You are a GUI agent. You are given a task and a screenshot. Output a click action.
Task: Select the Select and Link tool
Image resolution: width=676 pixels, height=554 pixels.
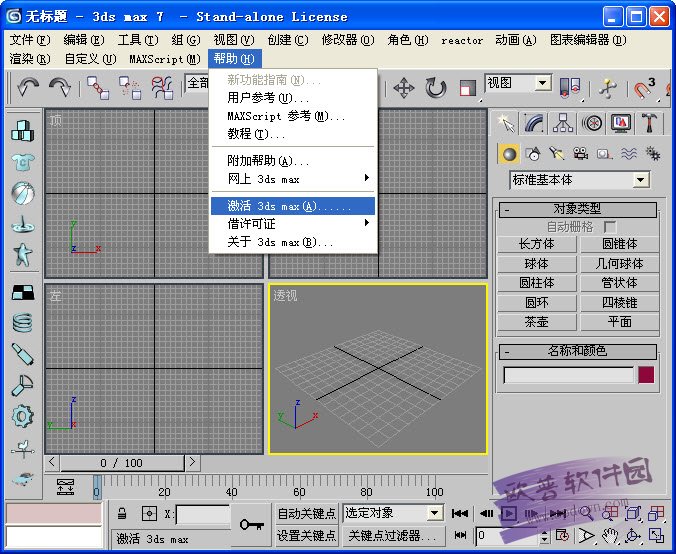[98, 88]
